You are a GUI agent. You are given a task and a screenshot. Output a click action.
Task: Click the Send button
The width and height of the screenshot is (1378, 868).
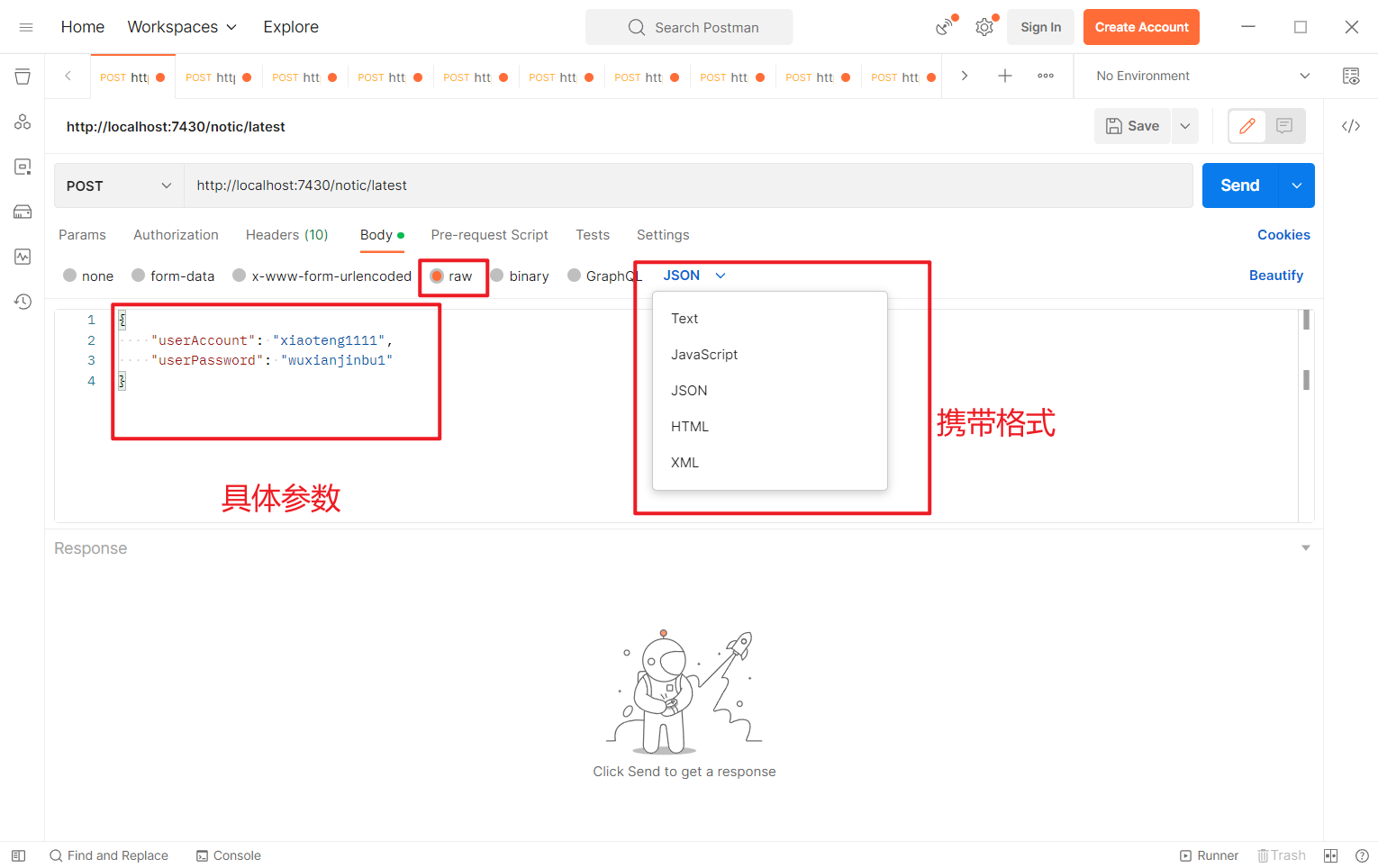1238,185
